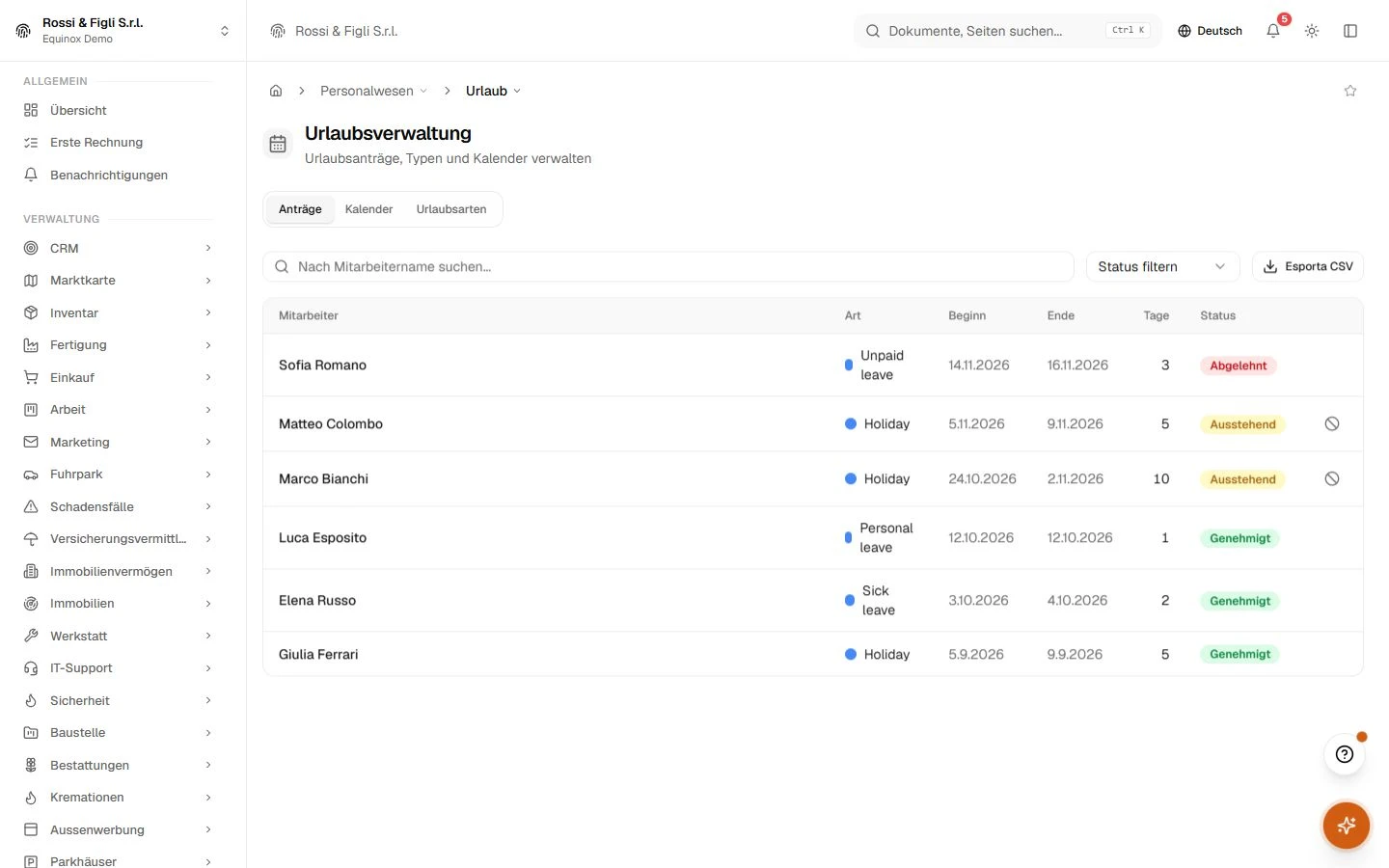1389x868 pixels.
Task: Mark page as favorite star icon
Action: click(1350, 91)
